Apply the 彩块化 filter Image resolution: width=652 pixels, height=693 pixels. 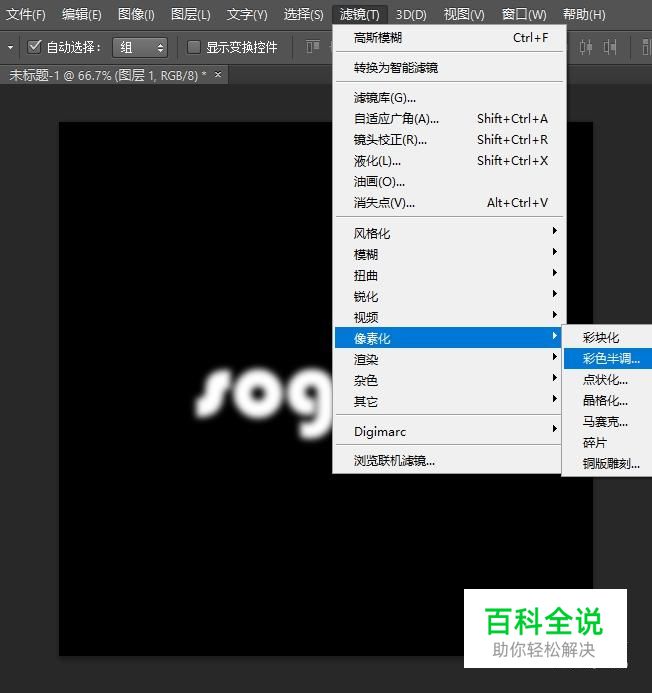608,338
